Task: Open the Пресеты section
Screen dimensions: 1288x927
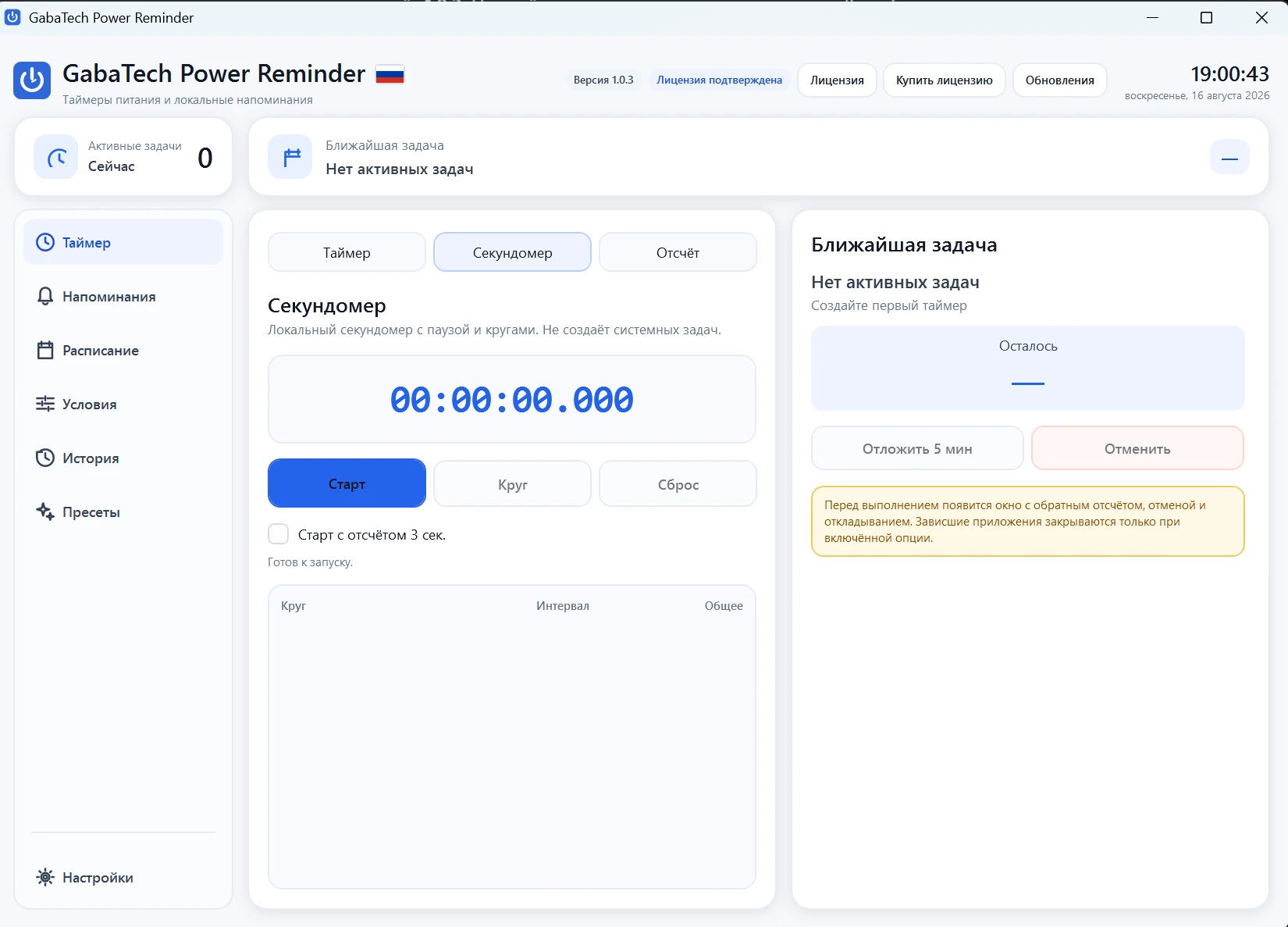Action: coord(123,512)
